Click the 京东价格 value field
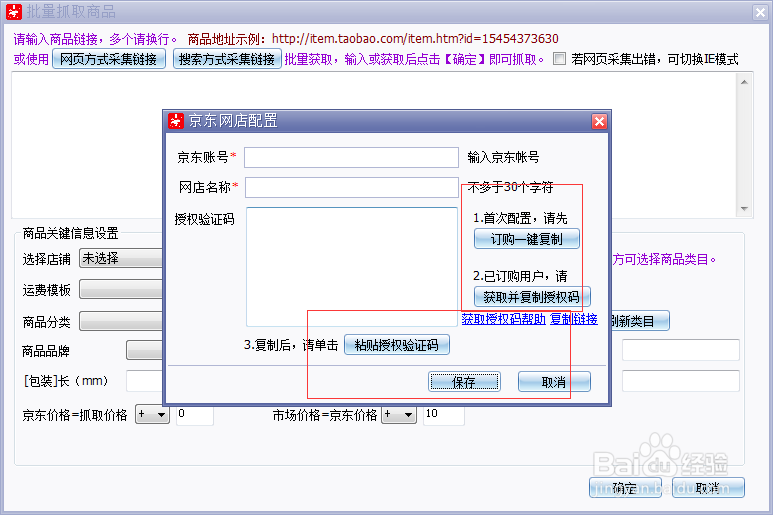This screenshot has height=515, width=773. click(x=195, y=414)
